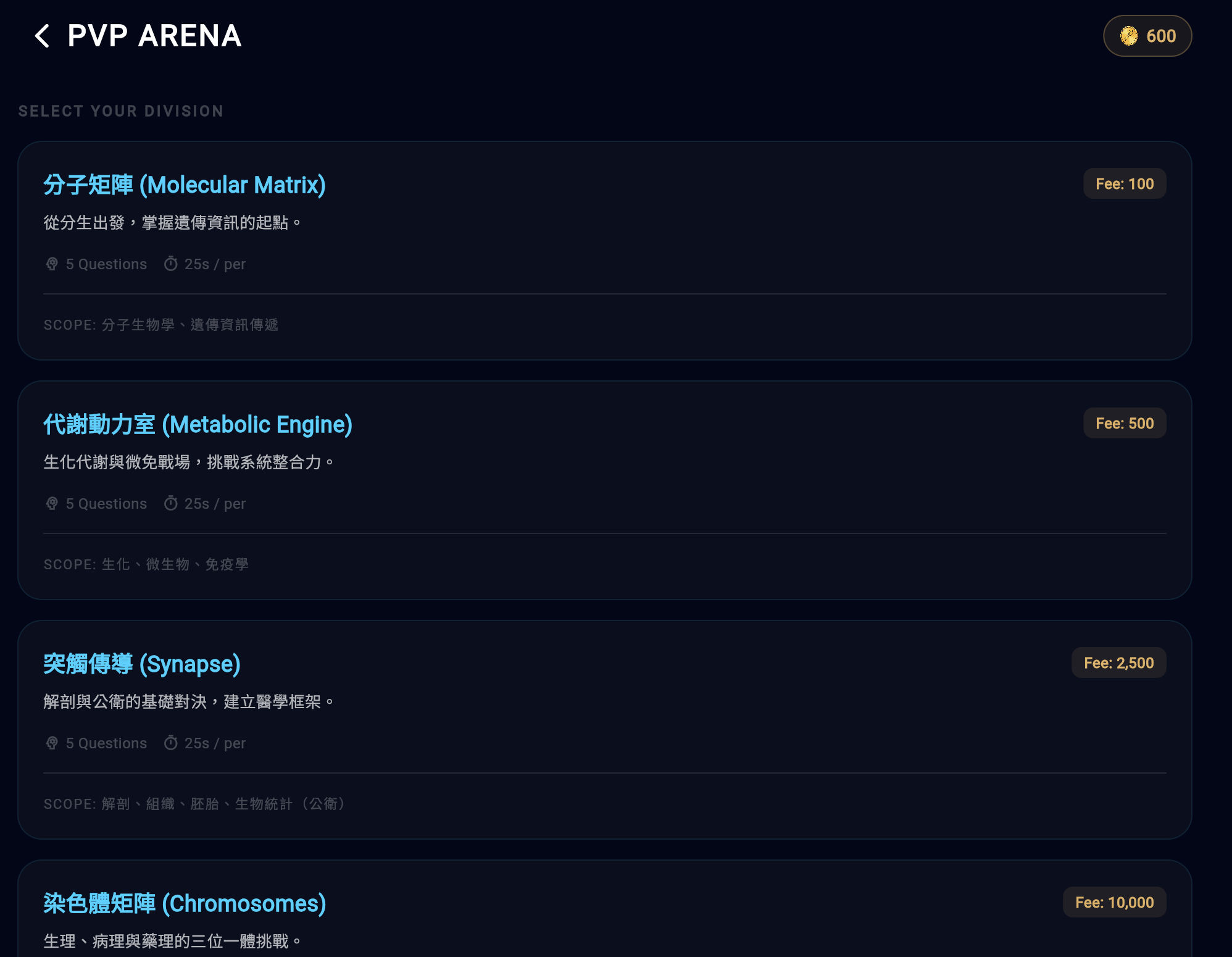
Task: Click the Molecular Matrix questions brain icon
Action: 52,264
